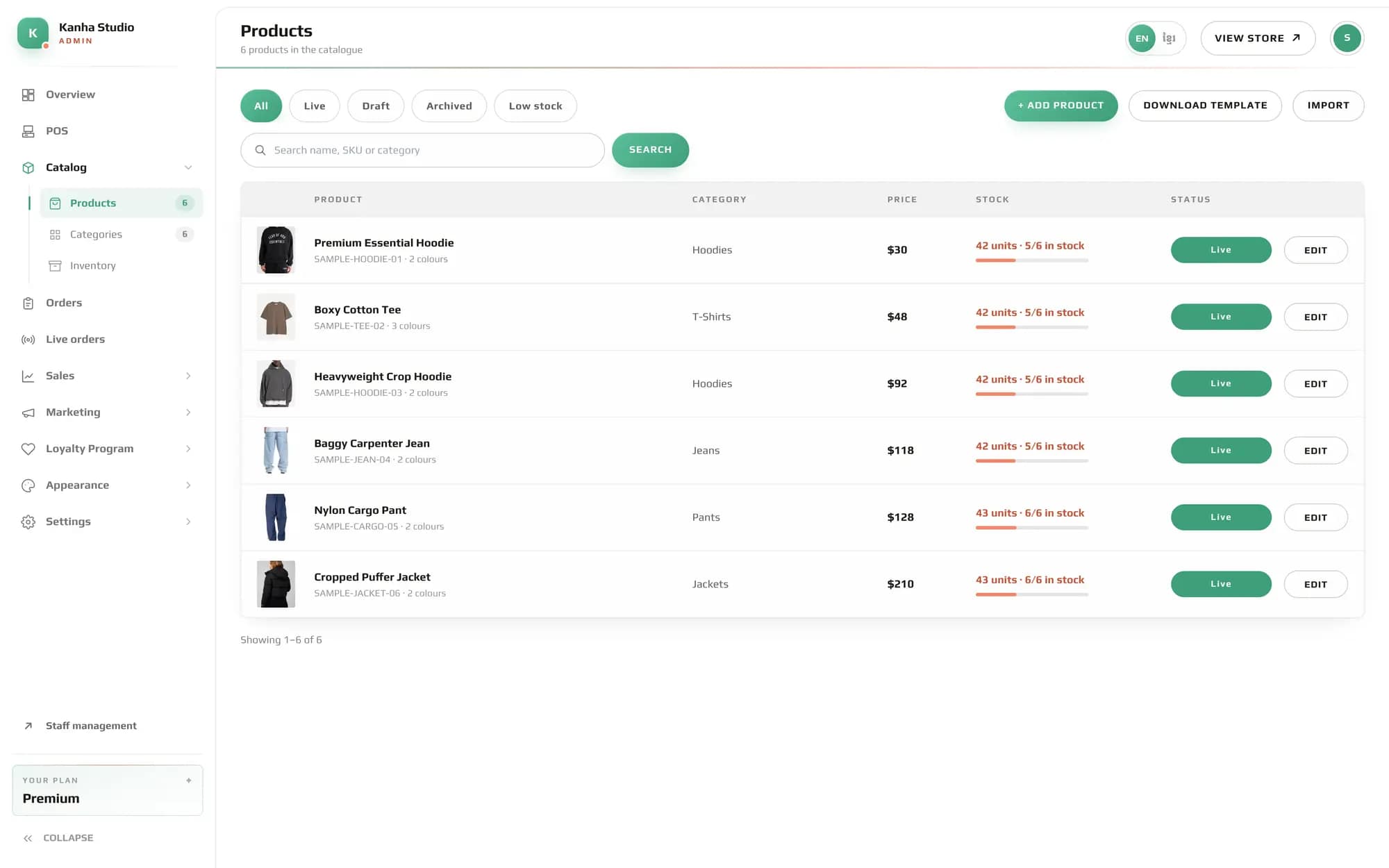
Task: Click Download Template button
Action: (1205, 106)
